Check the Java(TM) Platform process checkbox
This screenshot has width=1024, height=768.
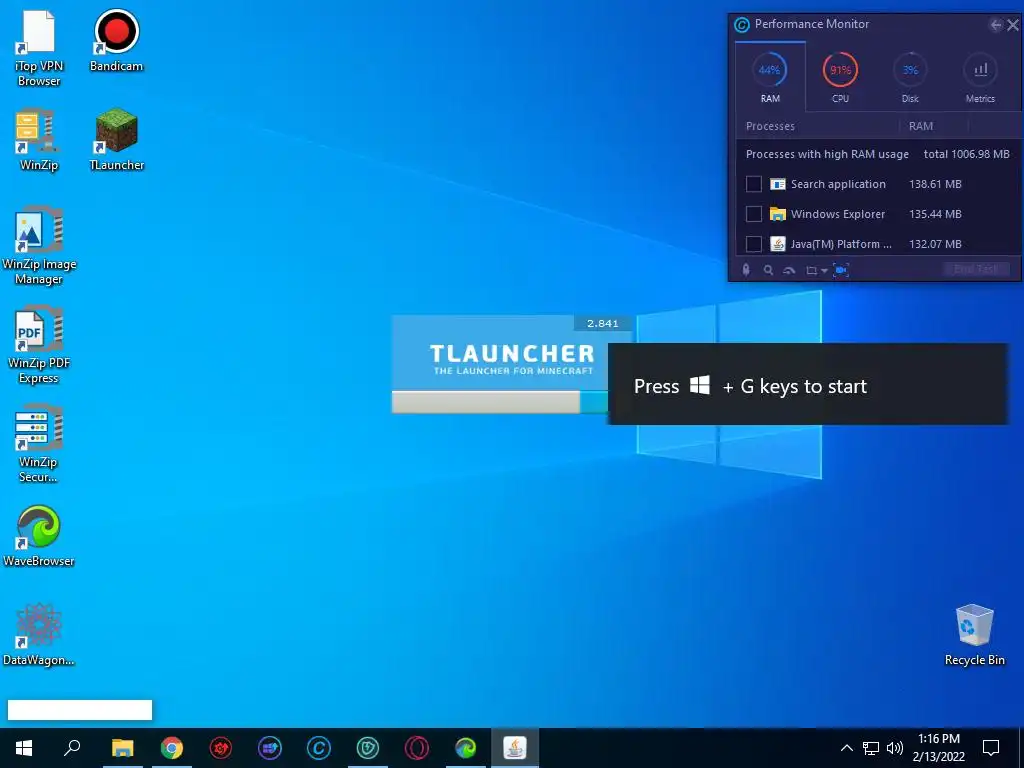754,244
